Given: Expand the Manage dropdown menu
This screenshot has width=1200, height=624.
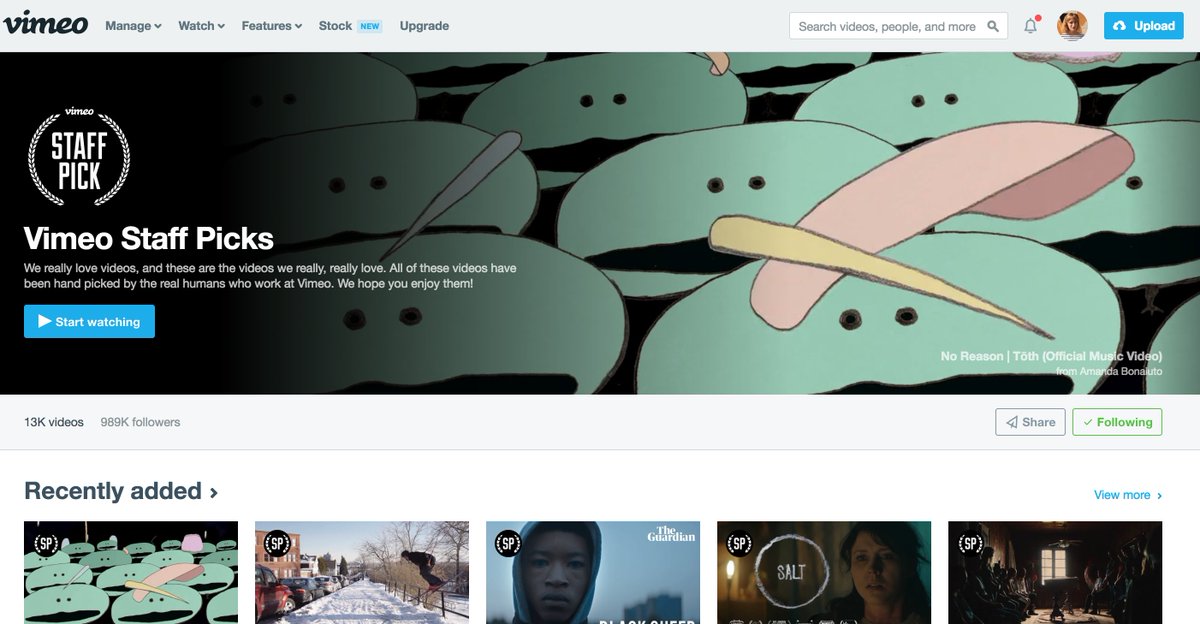Looking at the screenshot, I should pos(133,26).
